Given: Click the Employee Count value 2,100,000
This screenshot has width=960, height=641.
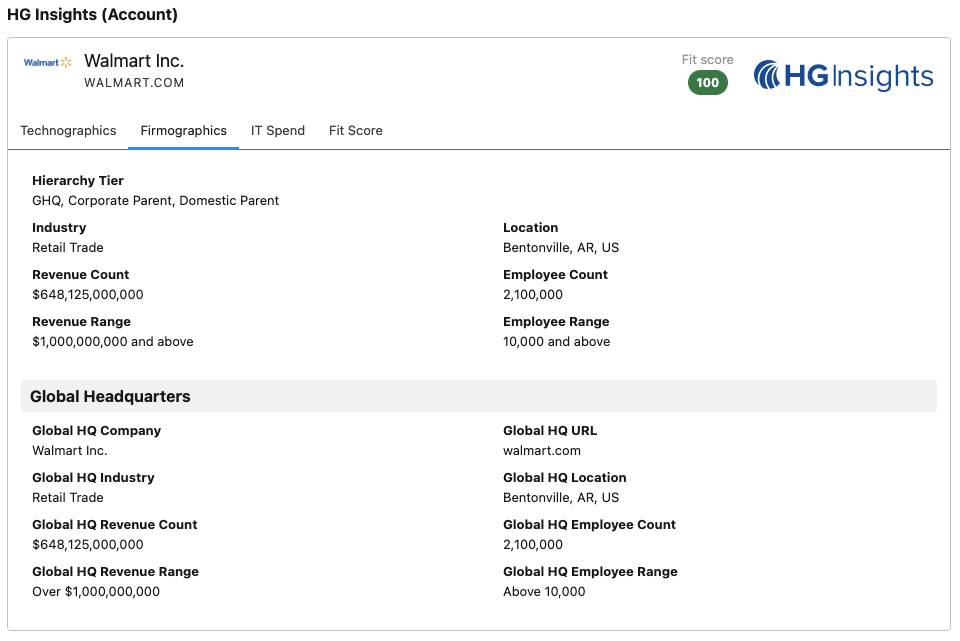Looking at the screenshot, I should 533,294.
